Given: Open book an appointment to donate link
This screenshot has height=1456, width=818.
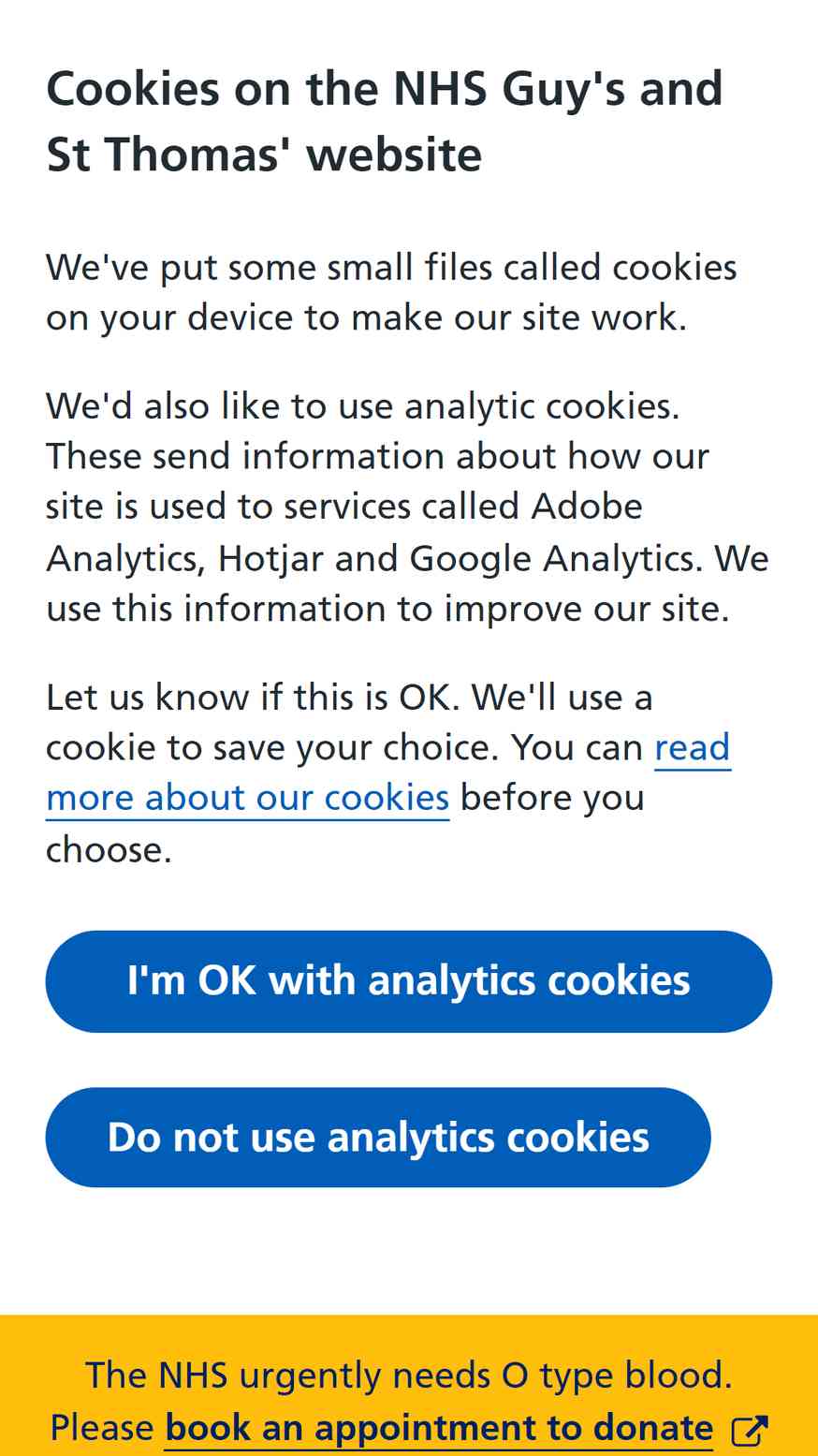Looking at the screenshot, I should tap(439, 1428).
